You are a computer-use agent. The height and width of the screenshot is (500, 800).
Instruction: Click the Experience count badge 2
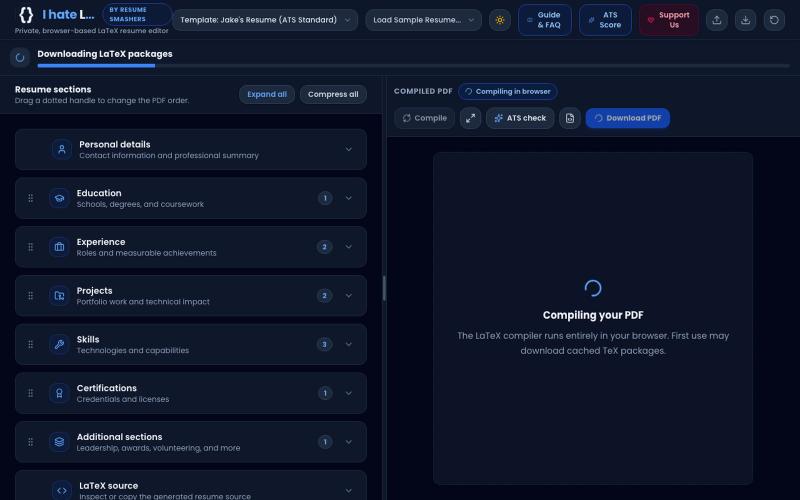(x=324, y=247)
